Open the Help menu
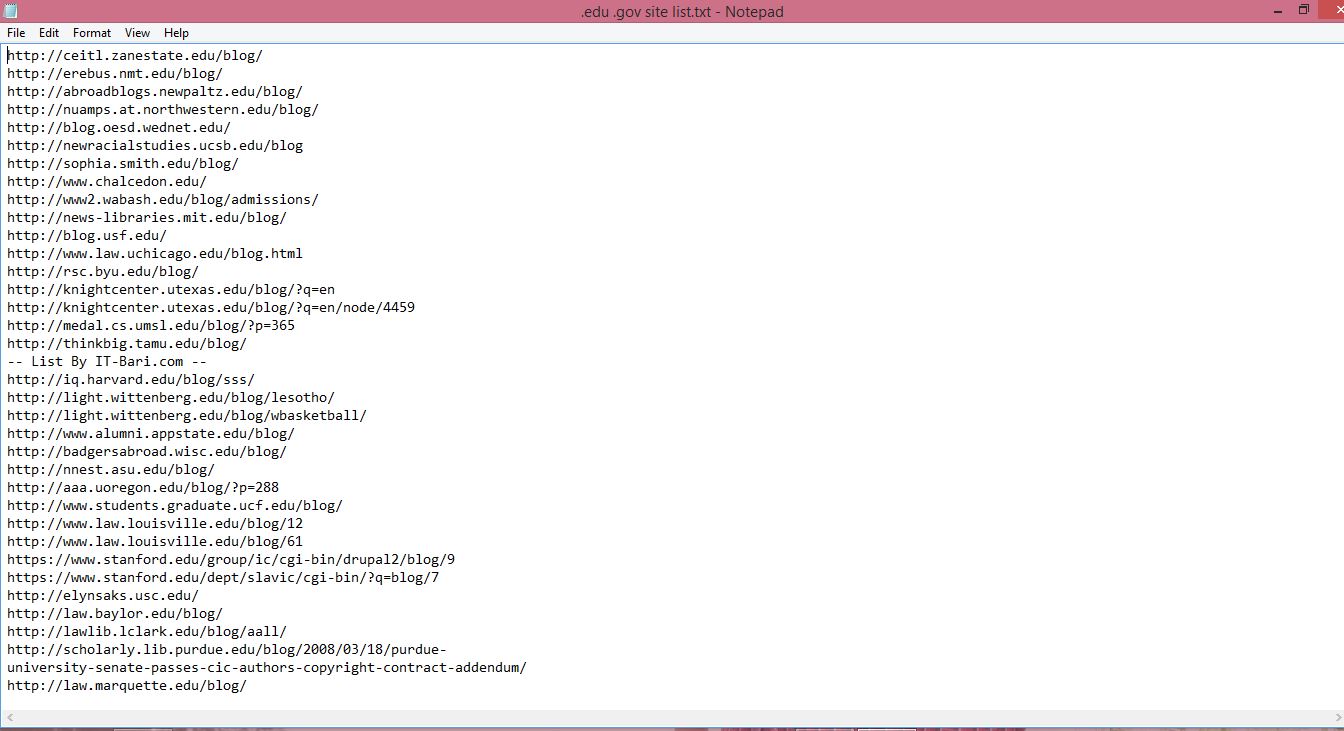Image resolution: width=1344 pixels, height=731 pixels. click(x=176, y=33)
